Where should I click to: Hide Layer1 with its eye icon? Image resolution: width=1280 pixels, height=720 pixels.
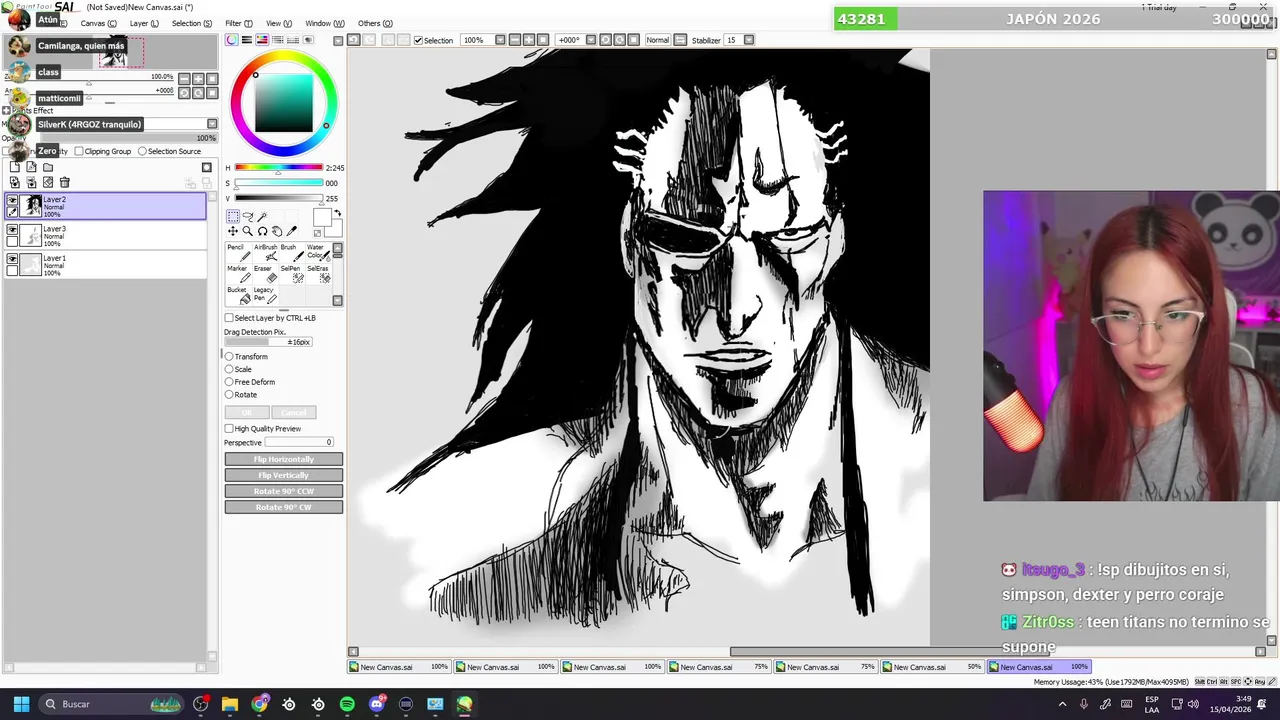pos(12,259)
